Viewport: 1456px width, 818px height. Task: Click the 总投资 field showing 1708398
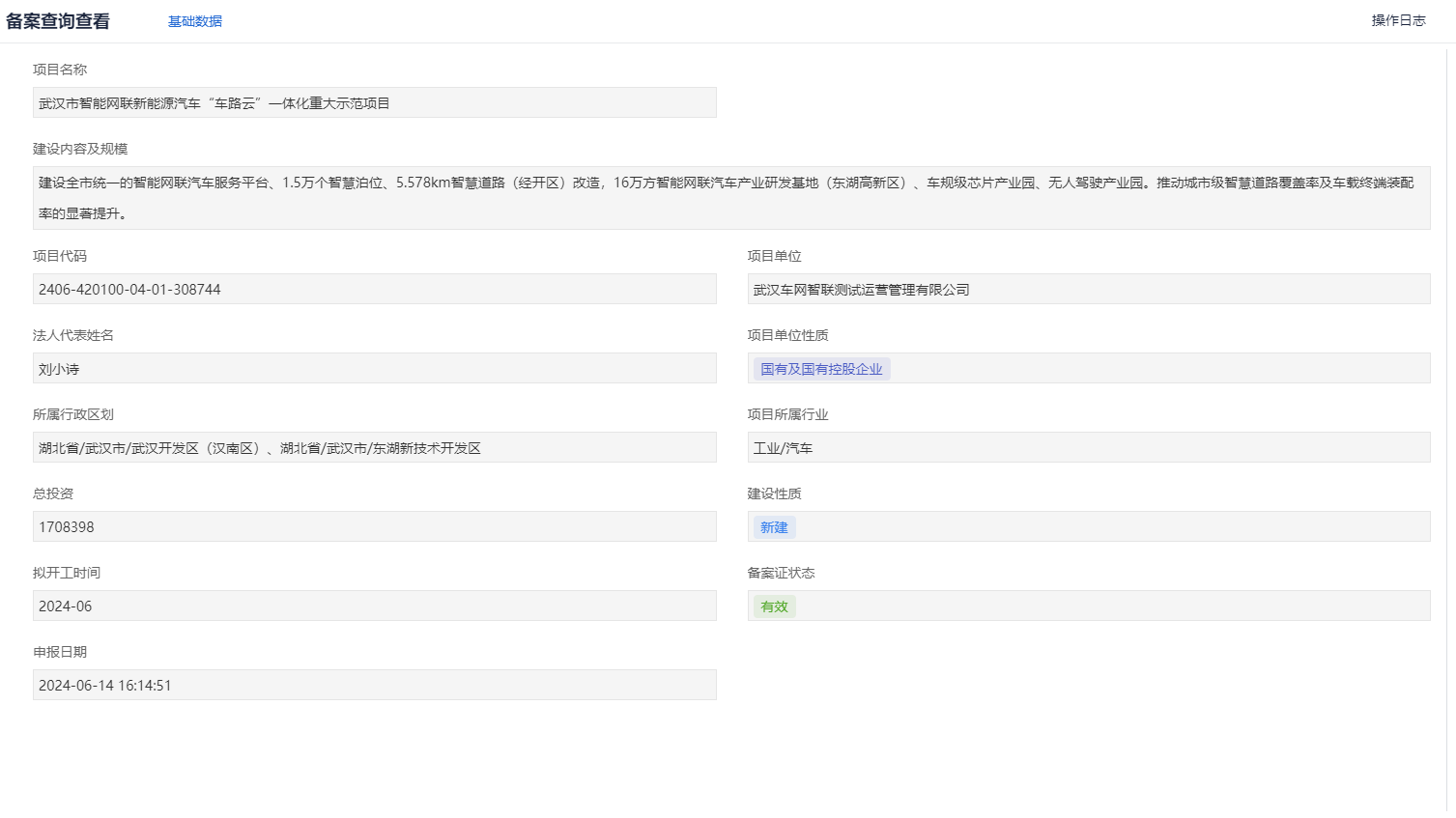374,527
